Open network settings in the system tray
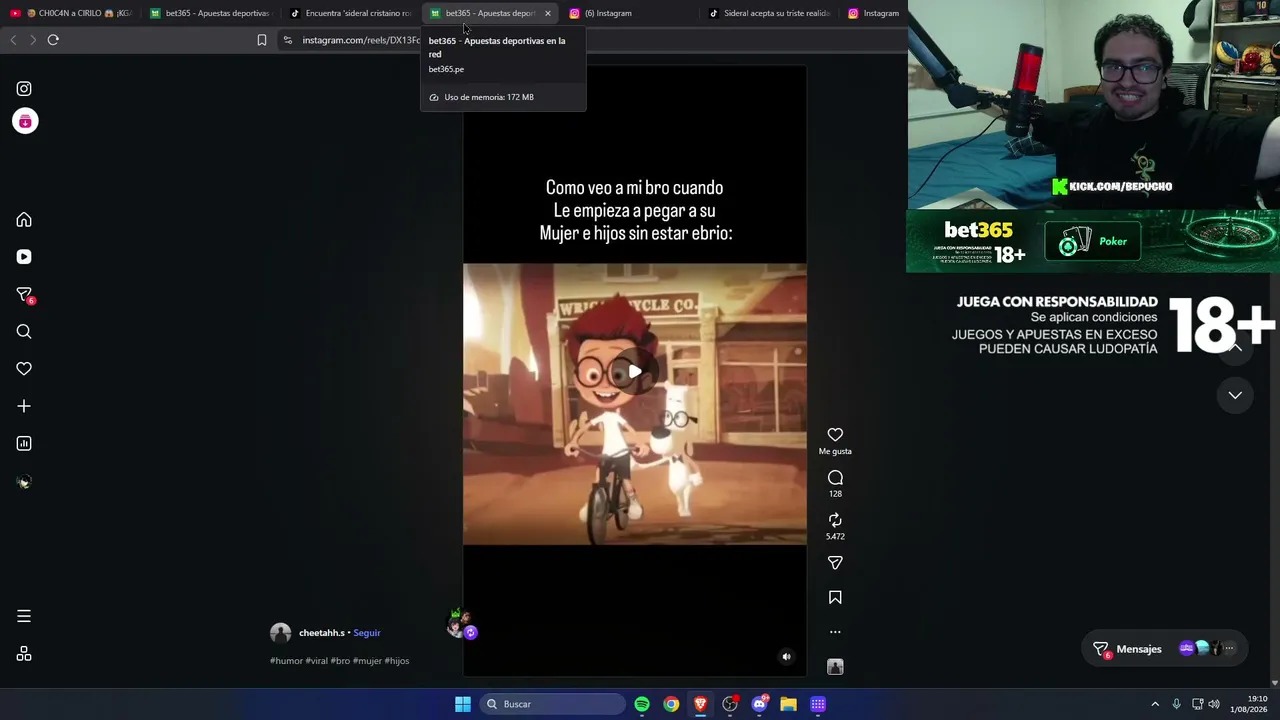 pyautogui.click(x=1197, y=704)
